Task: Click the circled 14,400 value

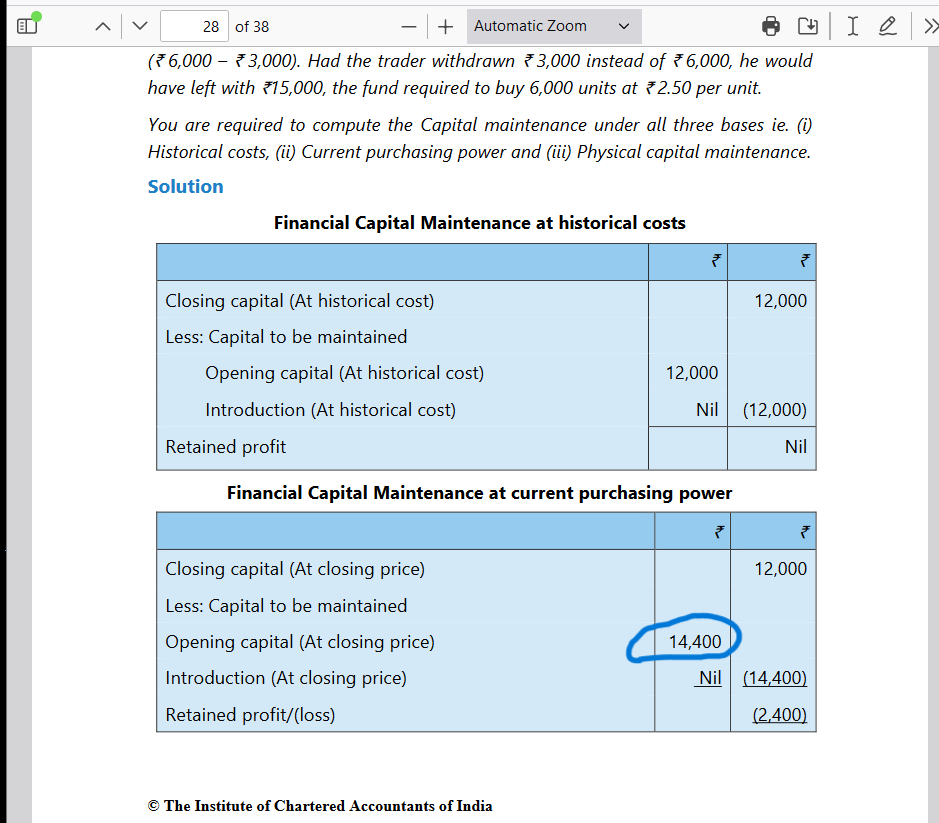Action: (694, 642)
